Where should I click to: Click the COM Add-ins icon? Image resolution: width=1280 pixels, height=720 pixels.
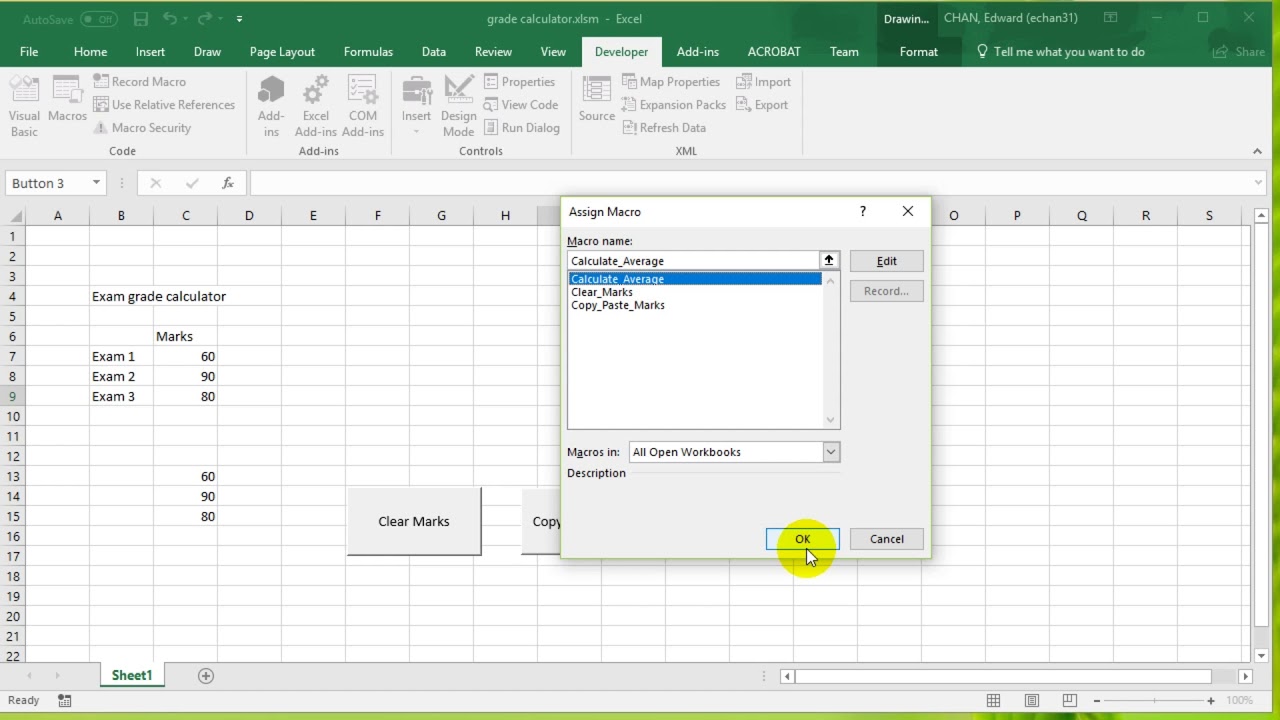pyautogui.click(x=362, y=90)
